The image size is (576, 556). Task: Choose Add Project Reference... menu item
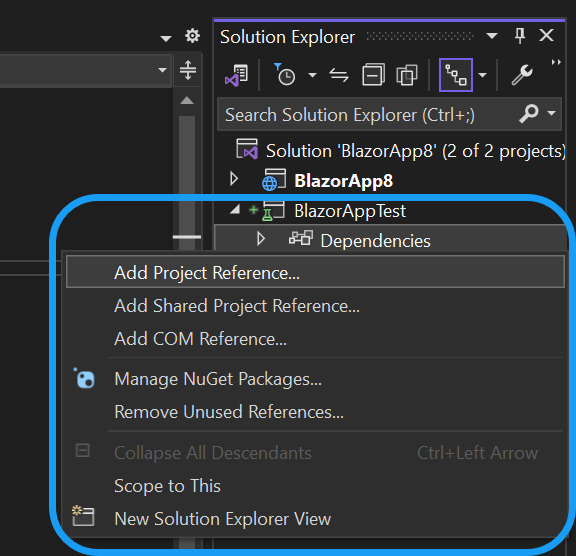(x=315, y=271)
